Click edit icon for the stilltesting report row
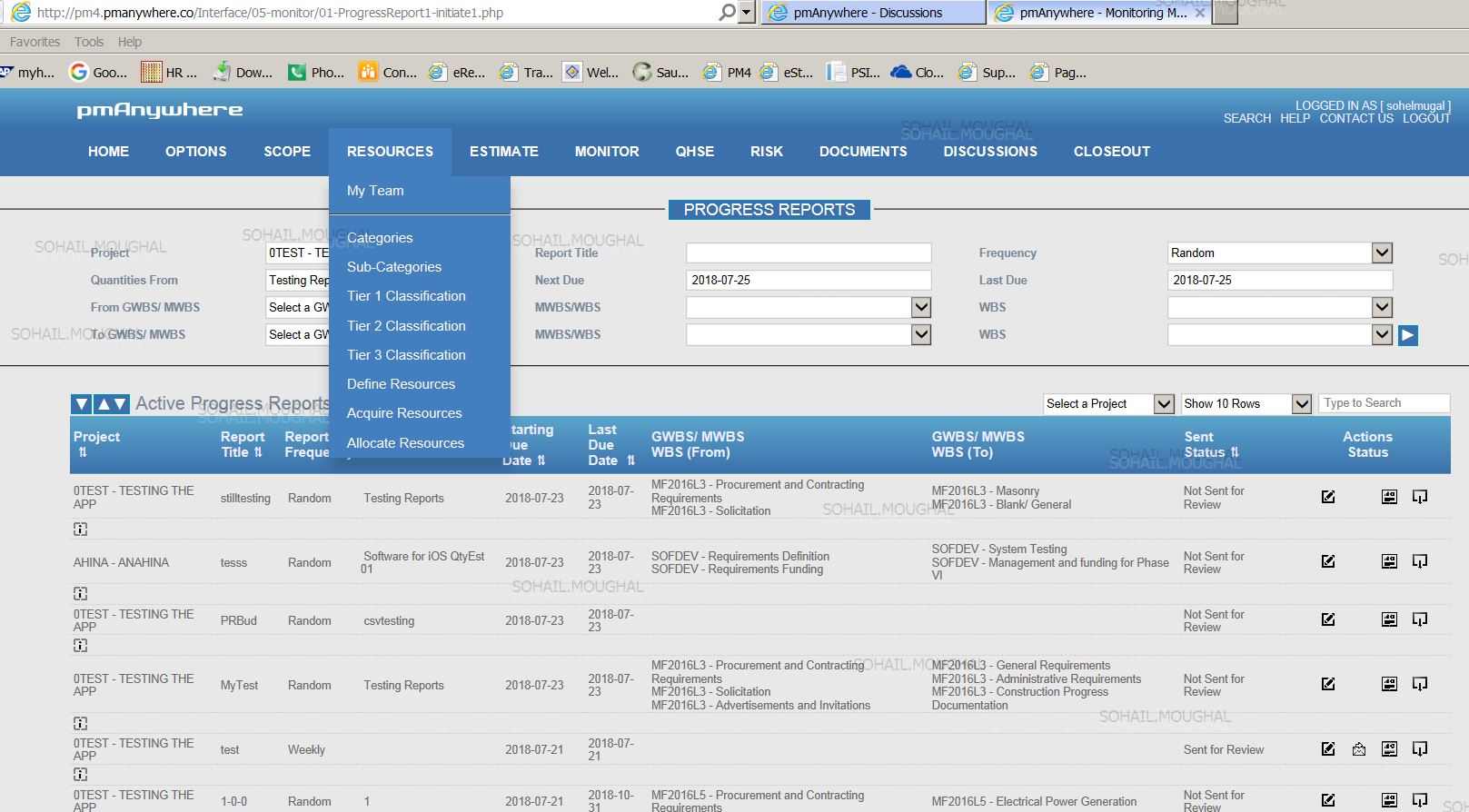 [1328, 497]
